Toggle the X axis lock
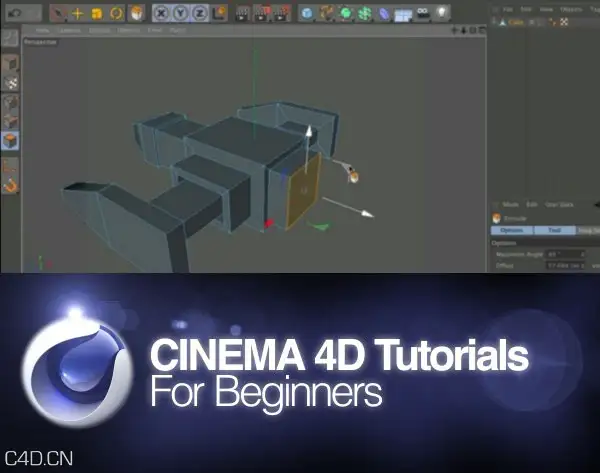The width and height of the screenshot is (600, 473). tap(161, 14)
